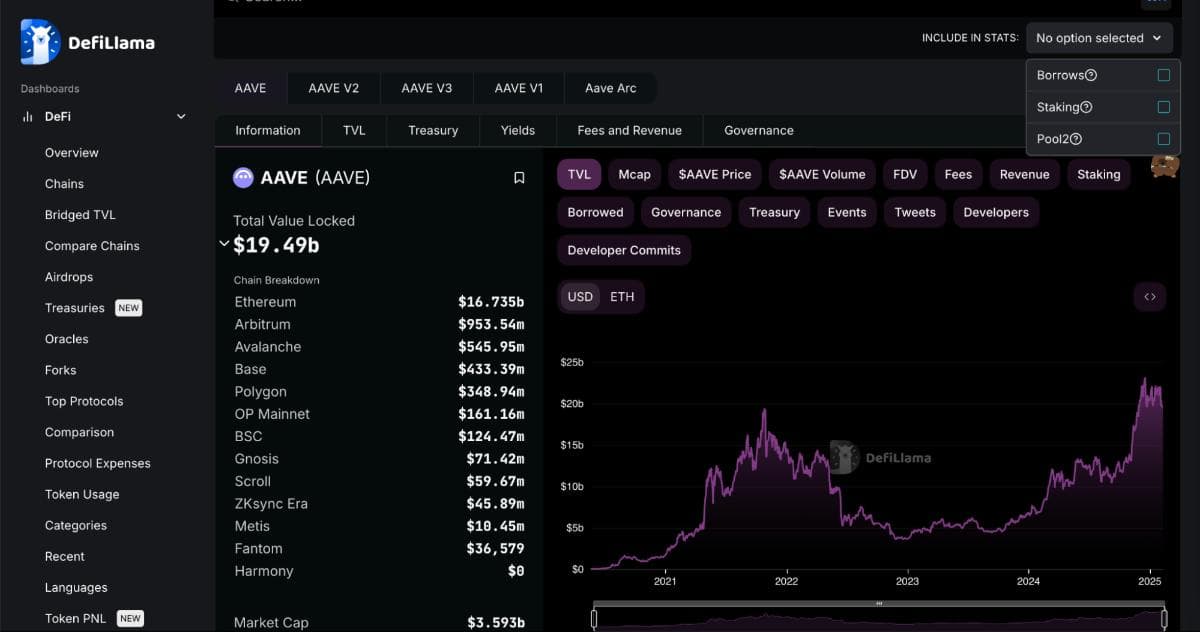Viewport: 1200px width, 632px height.
Task: Show Developer Commits data
Action: point(623,250)
